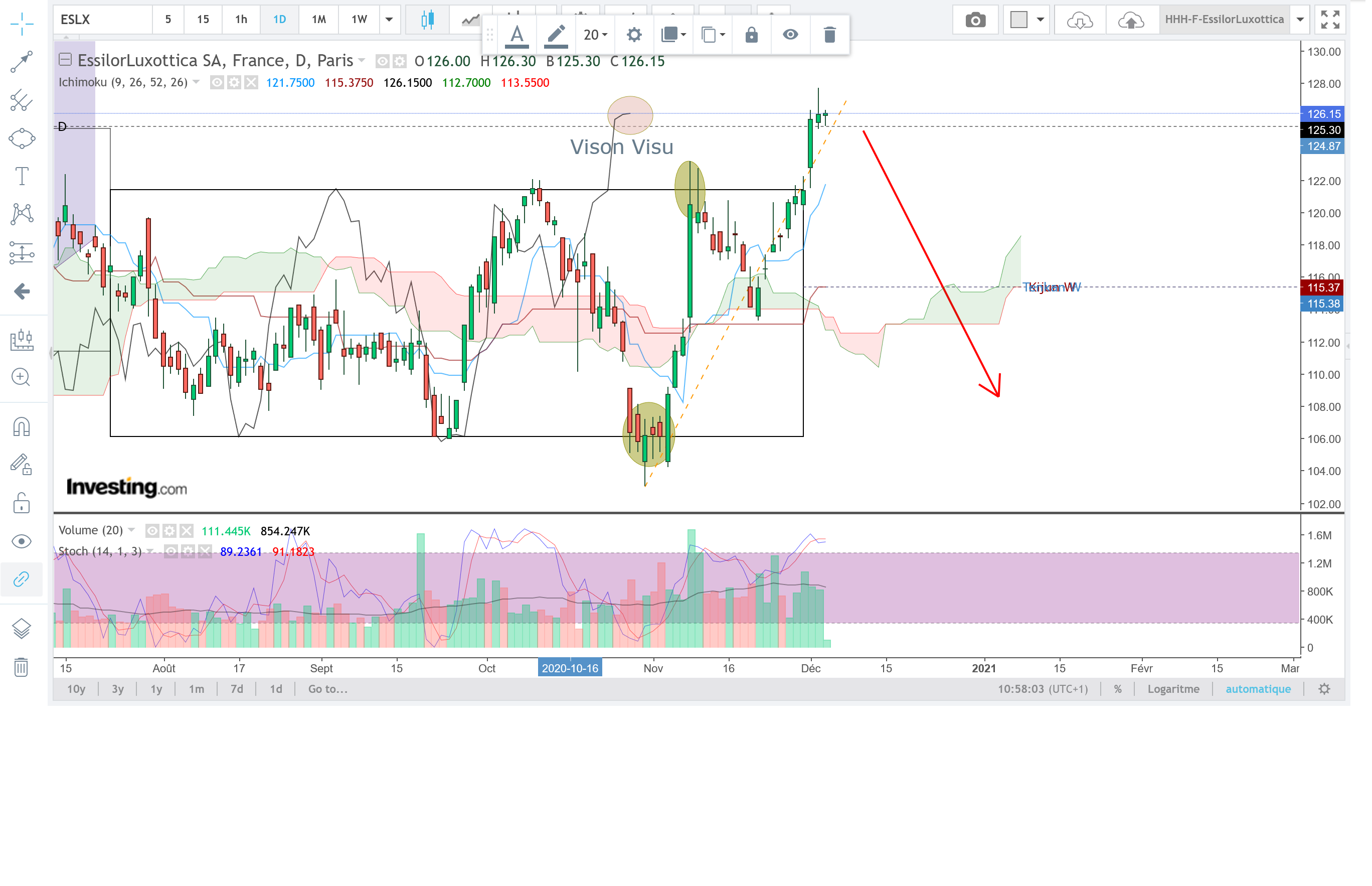
Task: Open the bar pattern icon tool
Action: pyautogui.click(x=22, y=340)
